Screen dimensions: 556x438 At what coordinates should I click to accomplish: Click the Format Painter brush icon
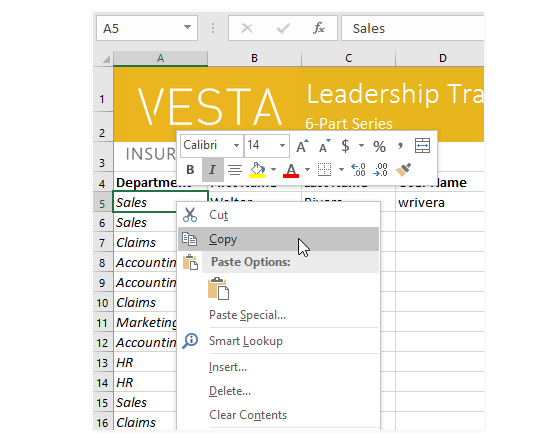pos(403,170)
